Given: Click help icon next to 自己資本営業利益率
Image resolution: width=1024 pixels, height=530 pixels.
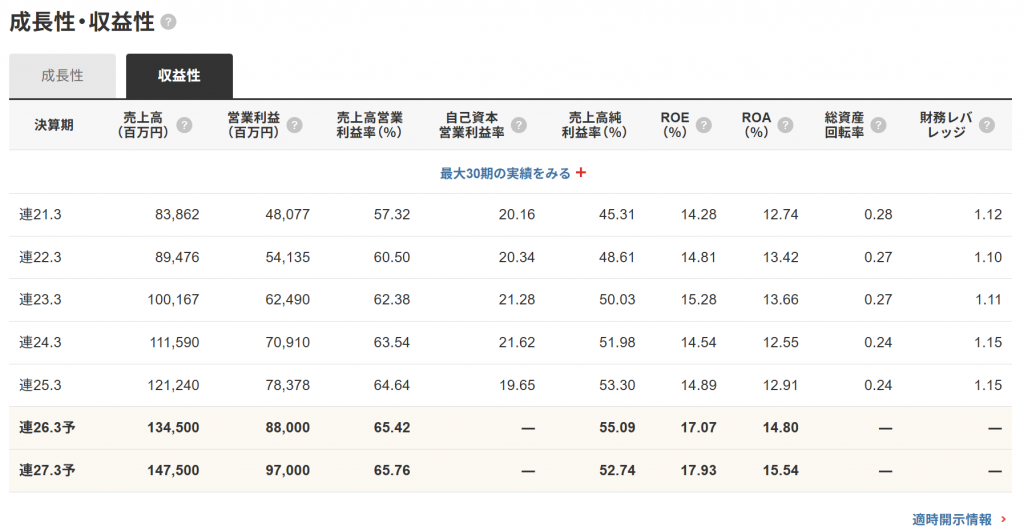Looking at the screenshot, I should click(x=518, y=125).
